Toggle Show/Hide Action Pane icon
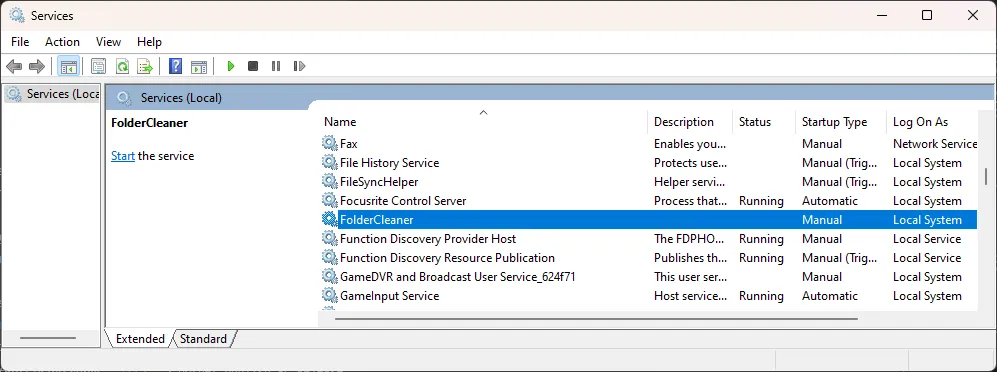 pyautogui.click(x=200, y=66)
